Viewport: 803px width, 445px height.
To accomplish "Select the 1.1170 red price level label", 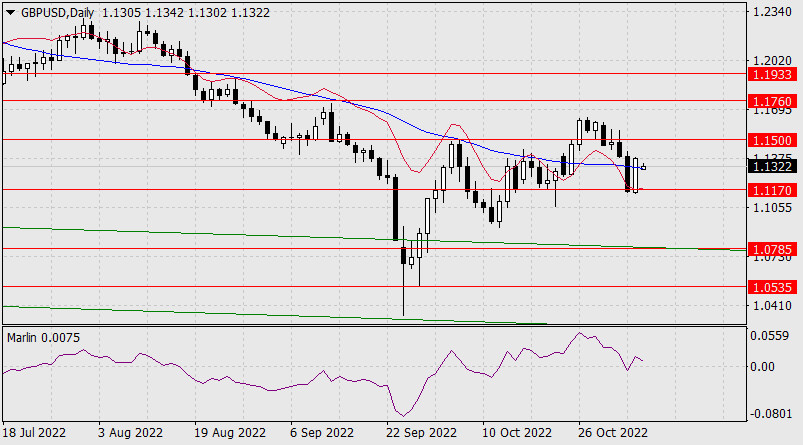I will pos(772,190).
